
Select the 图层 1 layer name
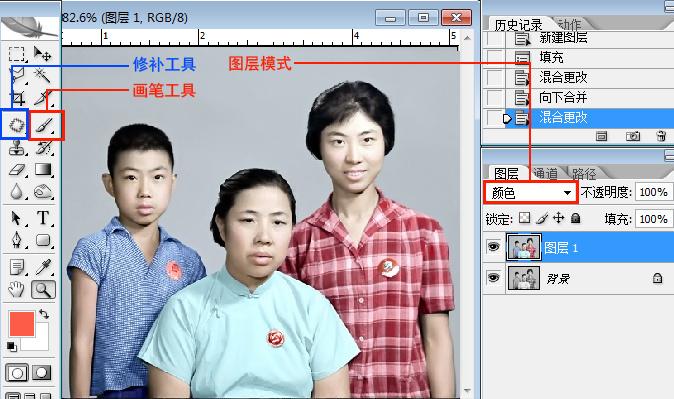(x=561, y=248)
